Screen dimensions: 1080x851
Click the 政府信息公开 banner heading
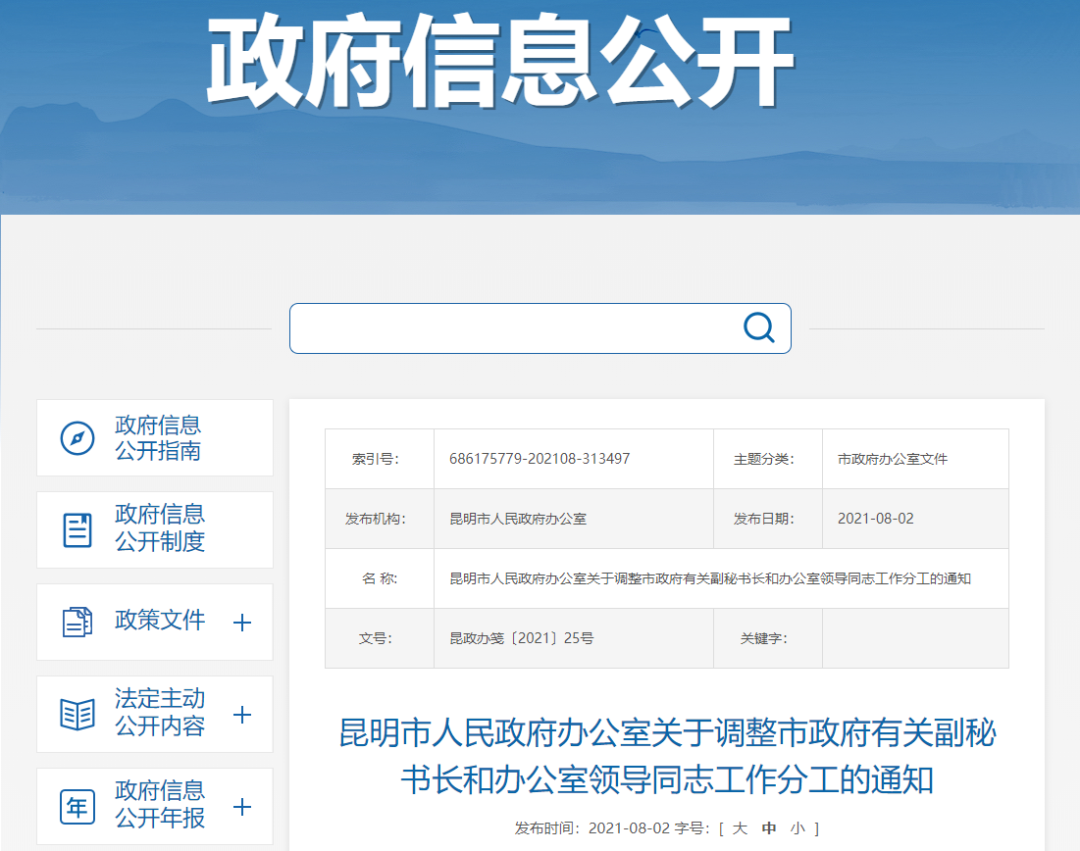(x=498, y=58)
